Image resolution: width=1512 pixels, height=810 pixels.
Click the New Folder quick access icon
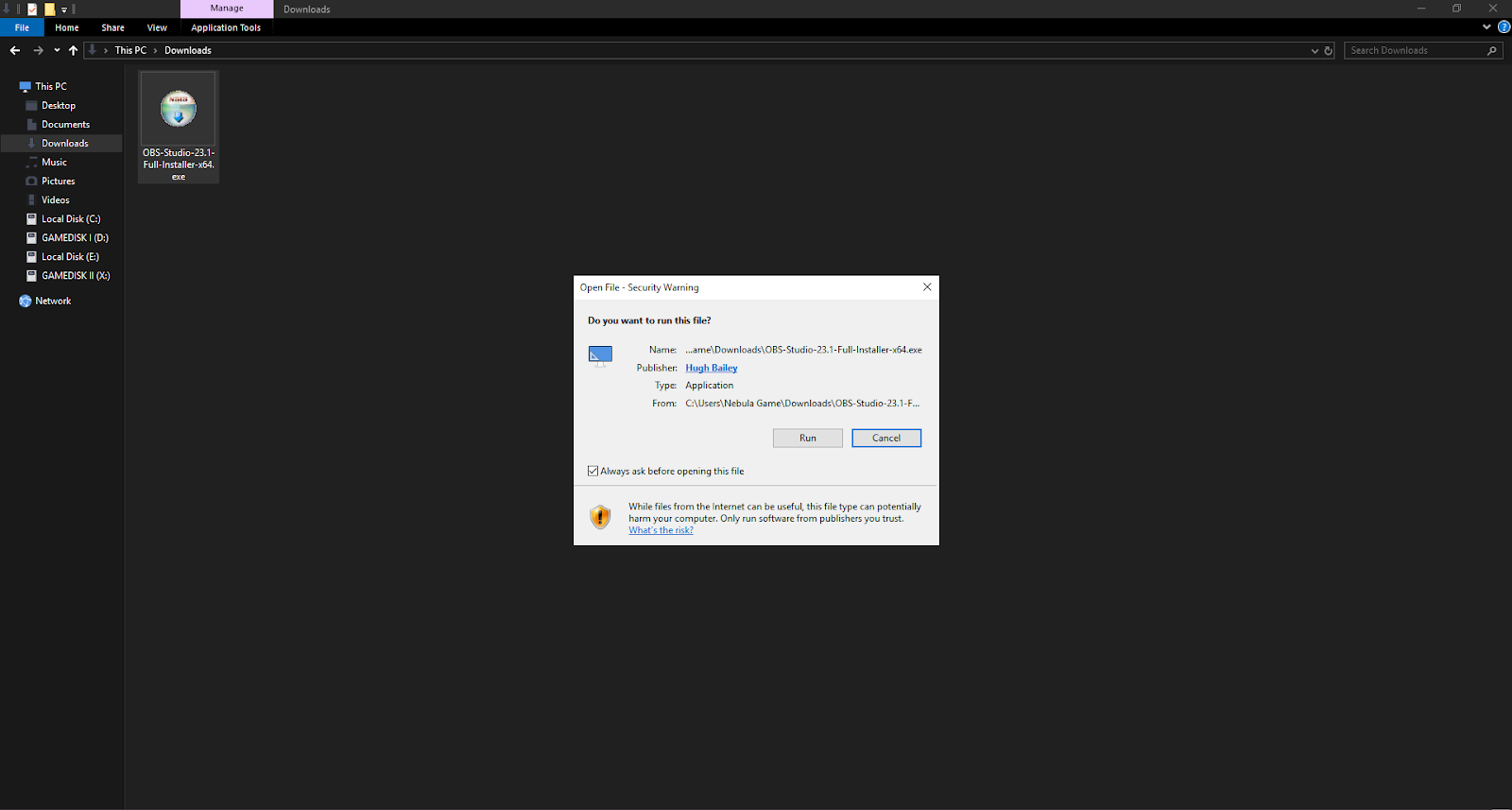50,9
